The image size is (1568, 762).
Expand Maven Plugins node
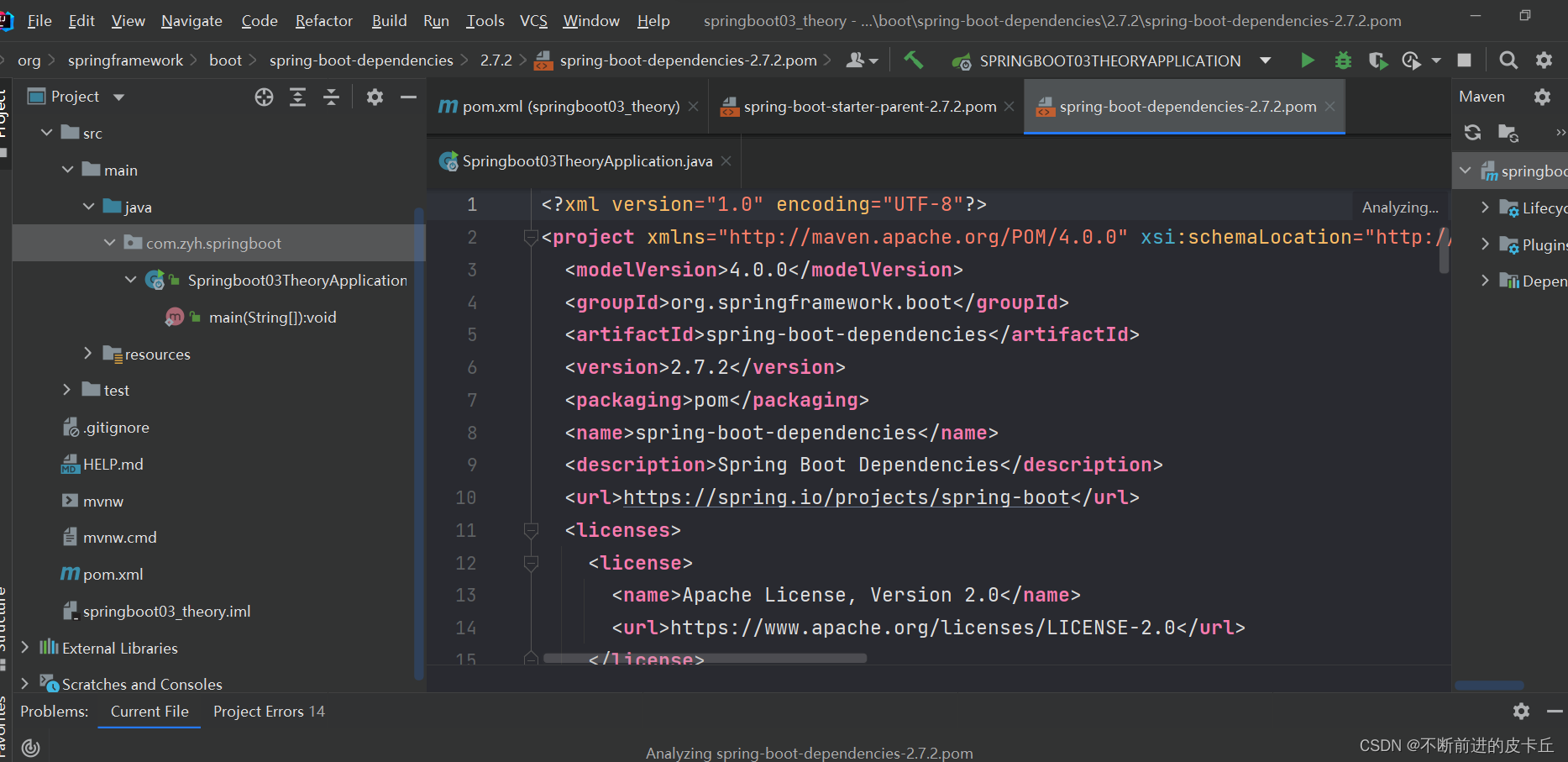(1485, 244)
